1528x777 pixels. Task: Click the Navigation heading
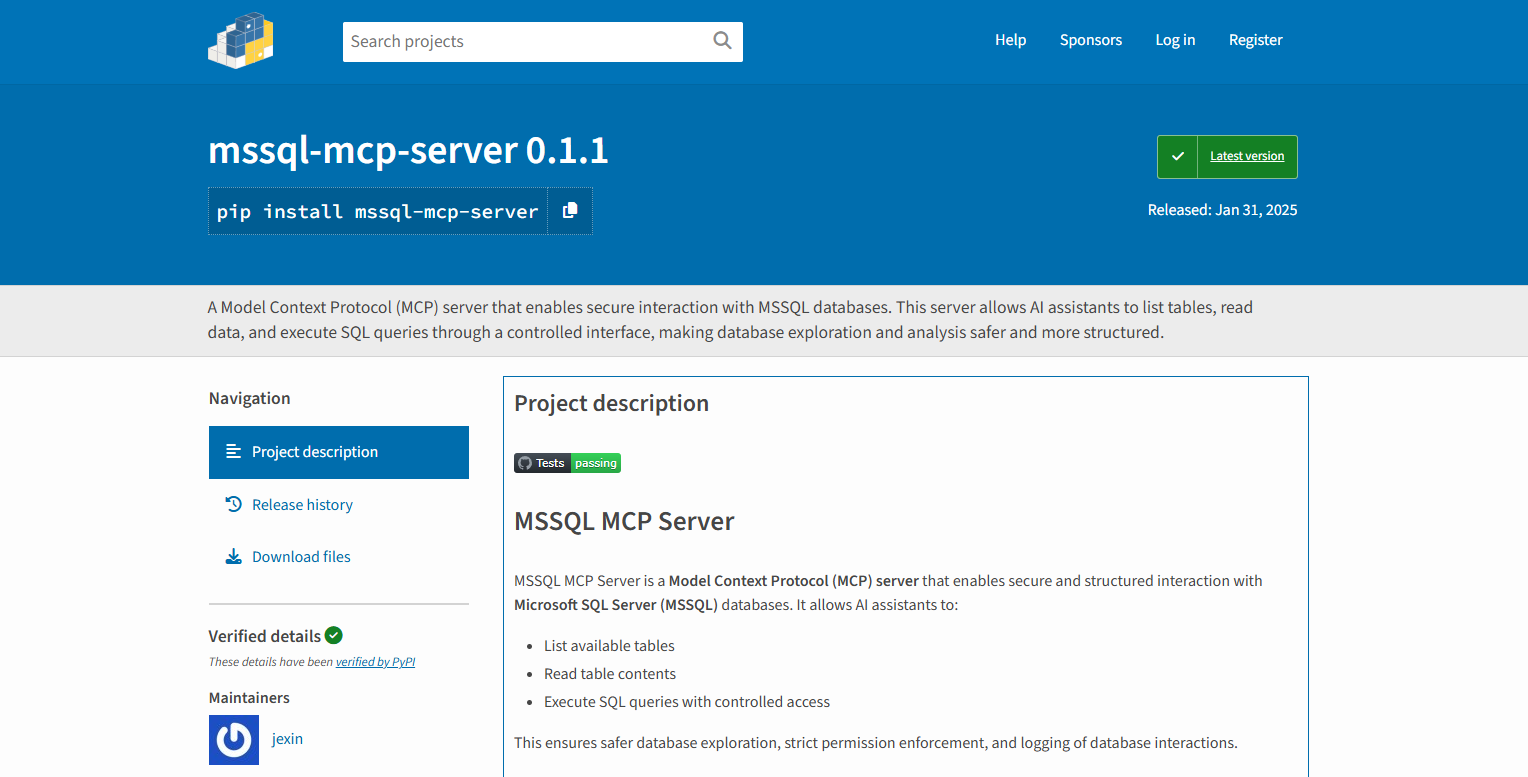pyautogui.click(x=249, y=398)
